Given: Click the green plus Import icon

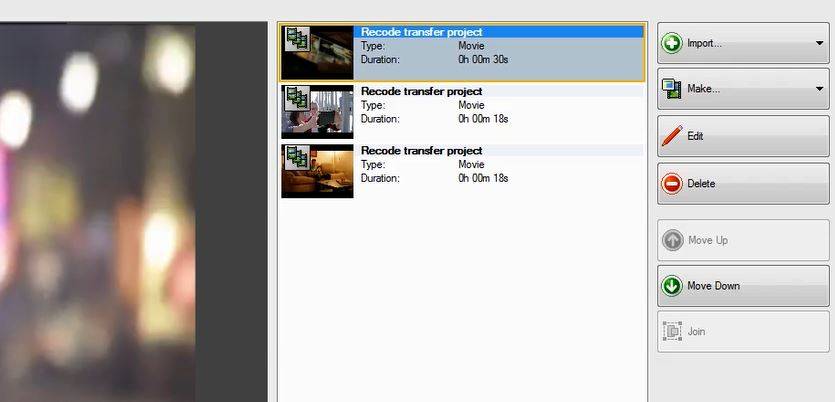Looking at the screenshot, I should pos(672,43).
